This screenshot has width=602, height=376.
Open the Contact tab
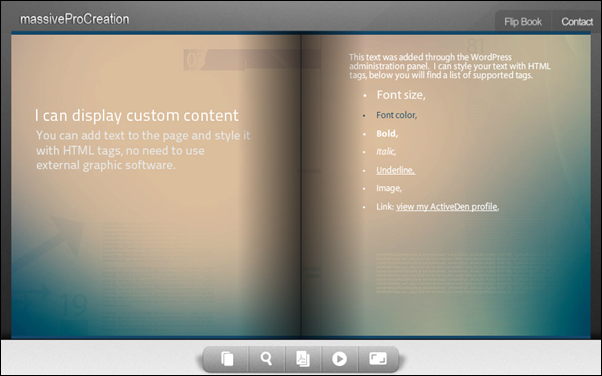coord(577,22)
